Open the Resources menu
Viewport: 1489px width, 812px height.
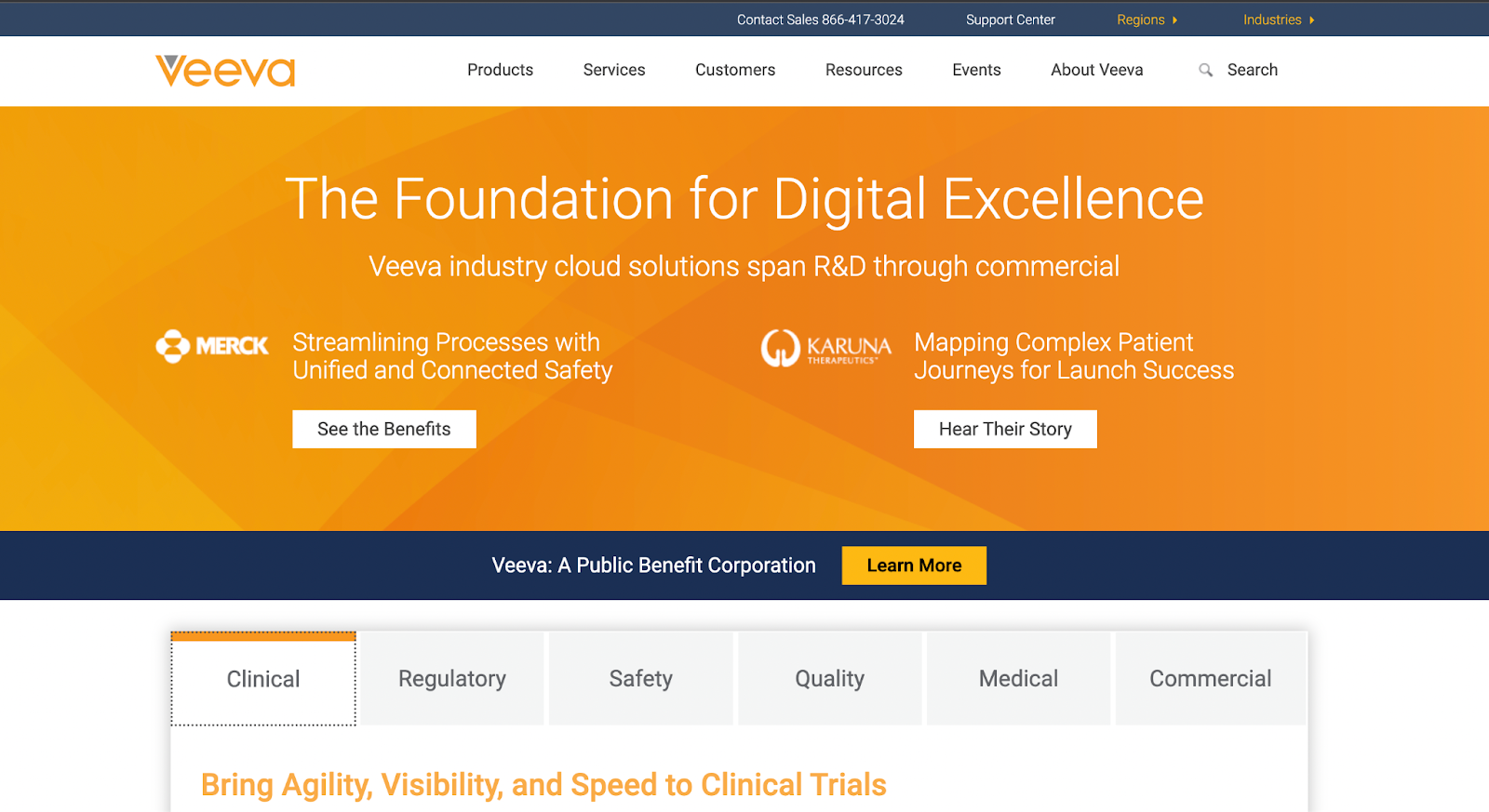(864, 70)
